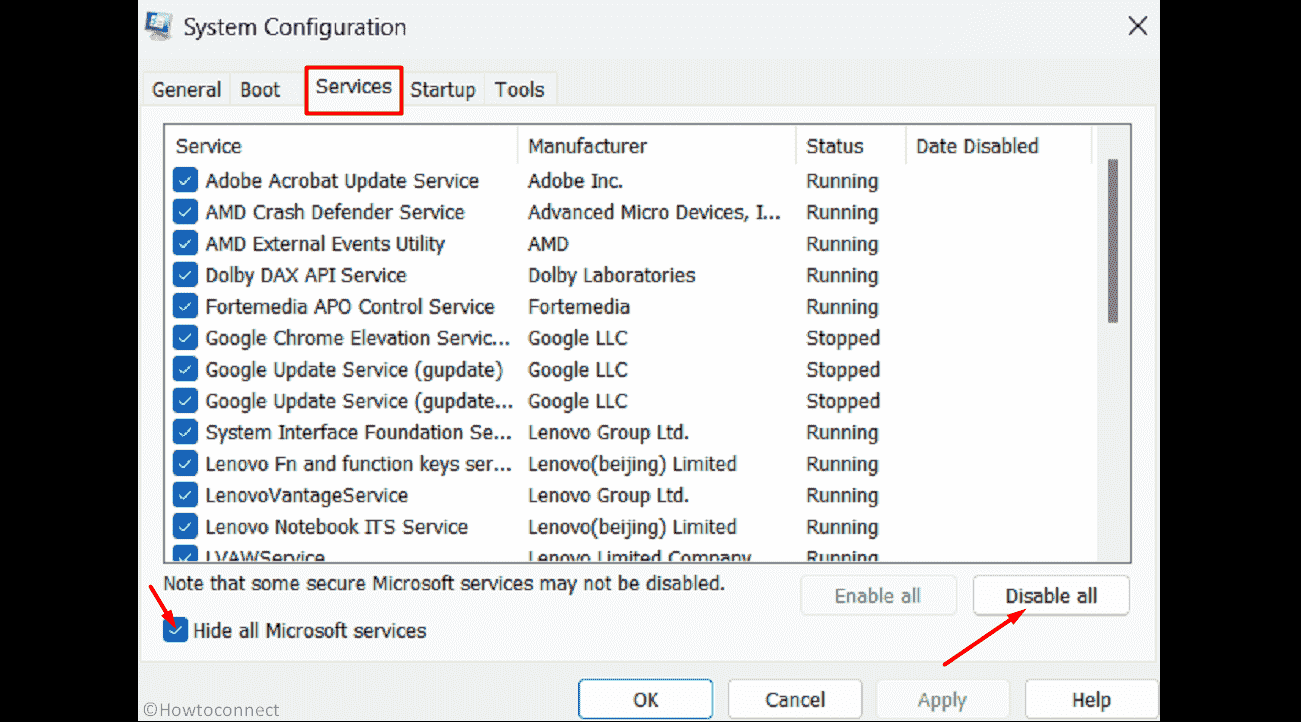Toggle Lenovo Notebook ITS Service checkbox
Screen dimensions: 1301x722
185,527
